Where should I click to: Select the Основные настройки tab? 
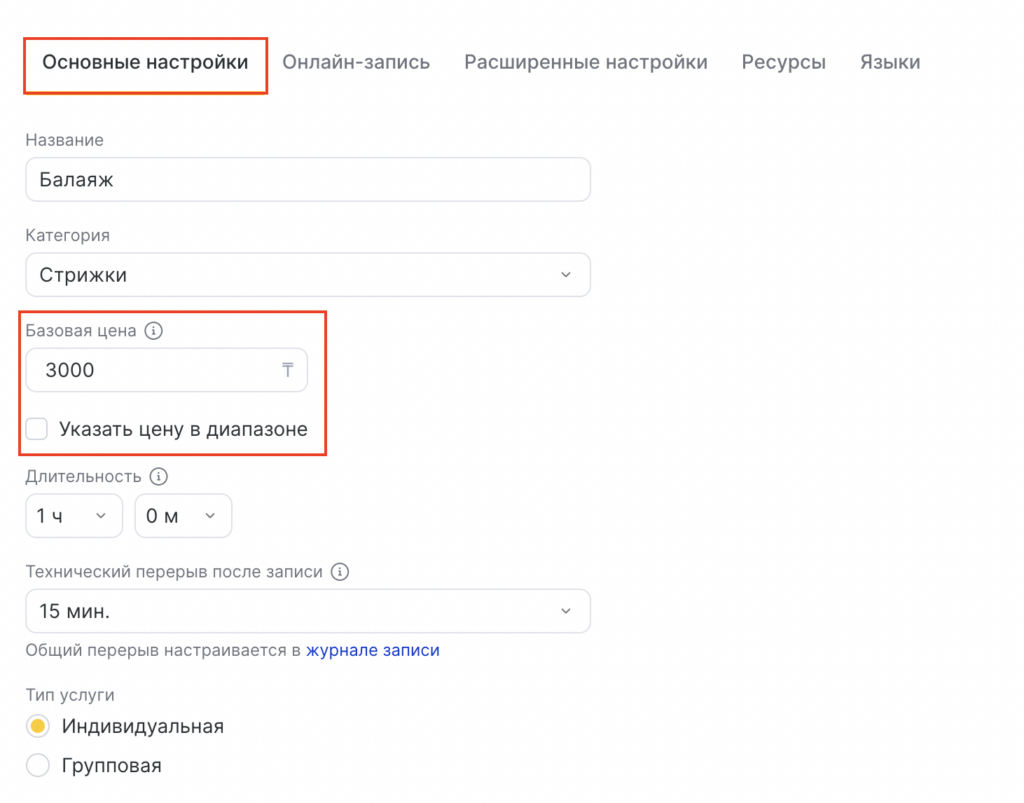145,62
